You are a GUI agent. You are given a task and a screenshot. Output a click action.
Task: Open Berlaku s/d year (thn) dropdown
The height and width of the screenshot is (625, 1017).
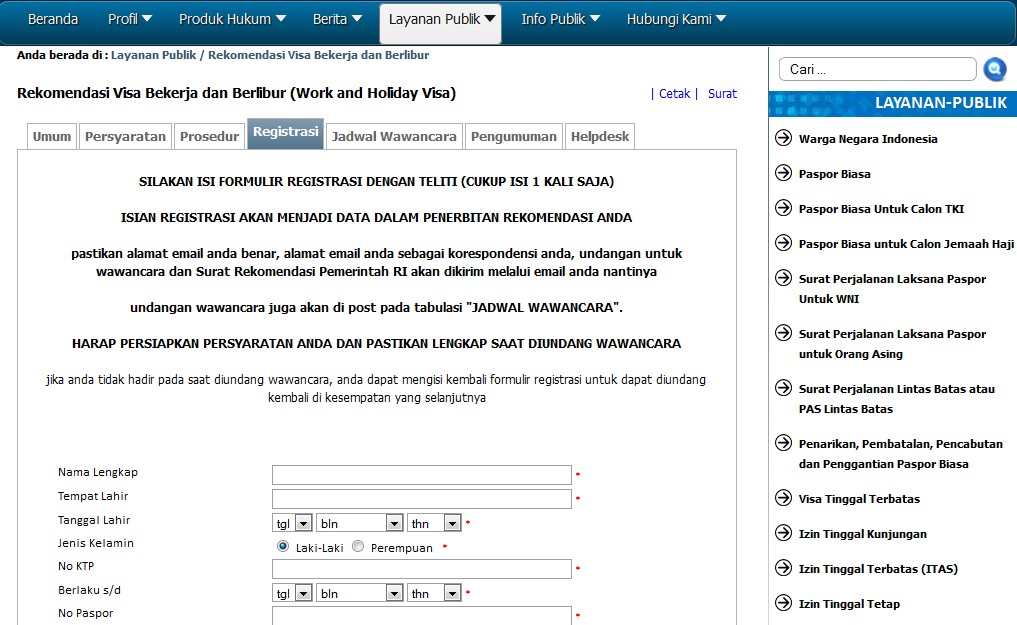coord(434,593)
